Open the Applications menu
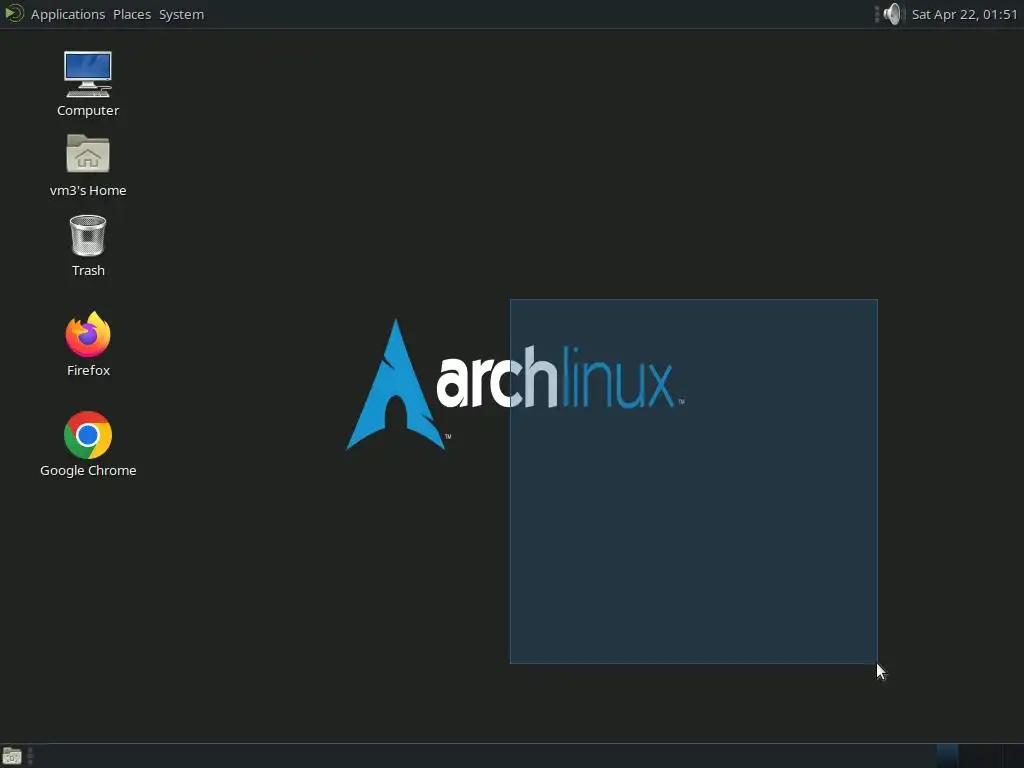The width and height of the screenshot is (1024, 768). pyautogui.click(x=68, y=14)
